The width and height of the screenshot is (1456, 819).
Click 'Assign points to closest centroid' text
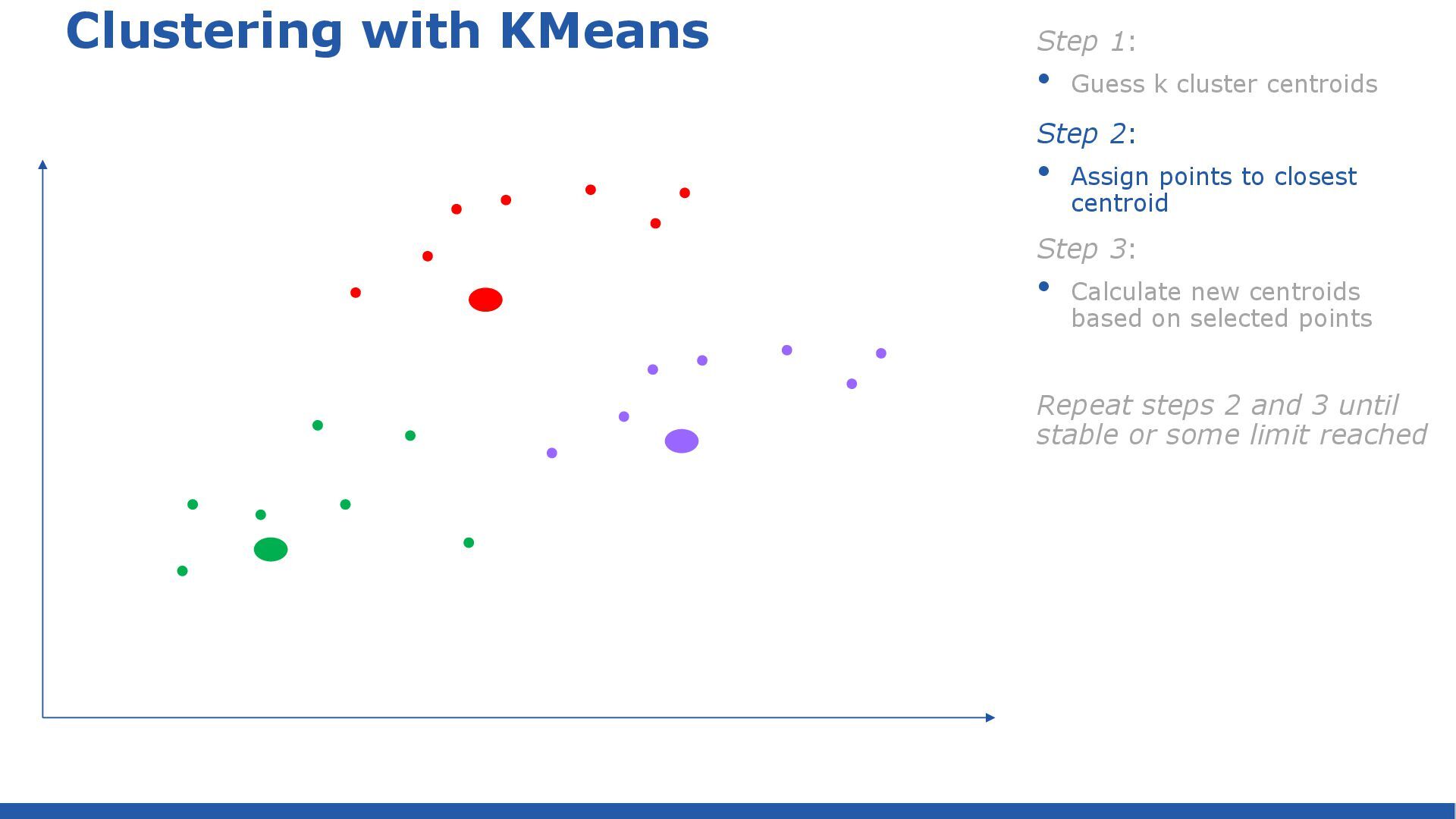pos(1213,190)
